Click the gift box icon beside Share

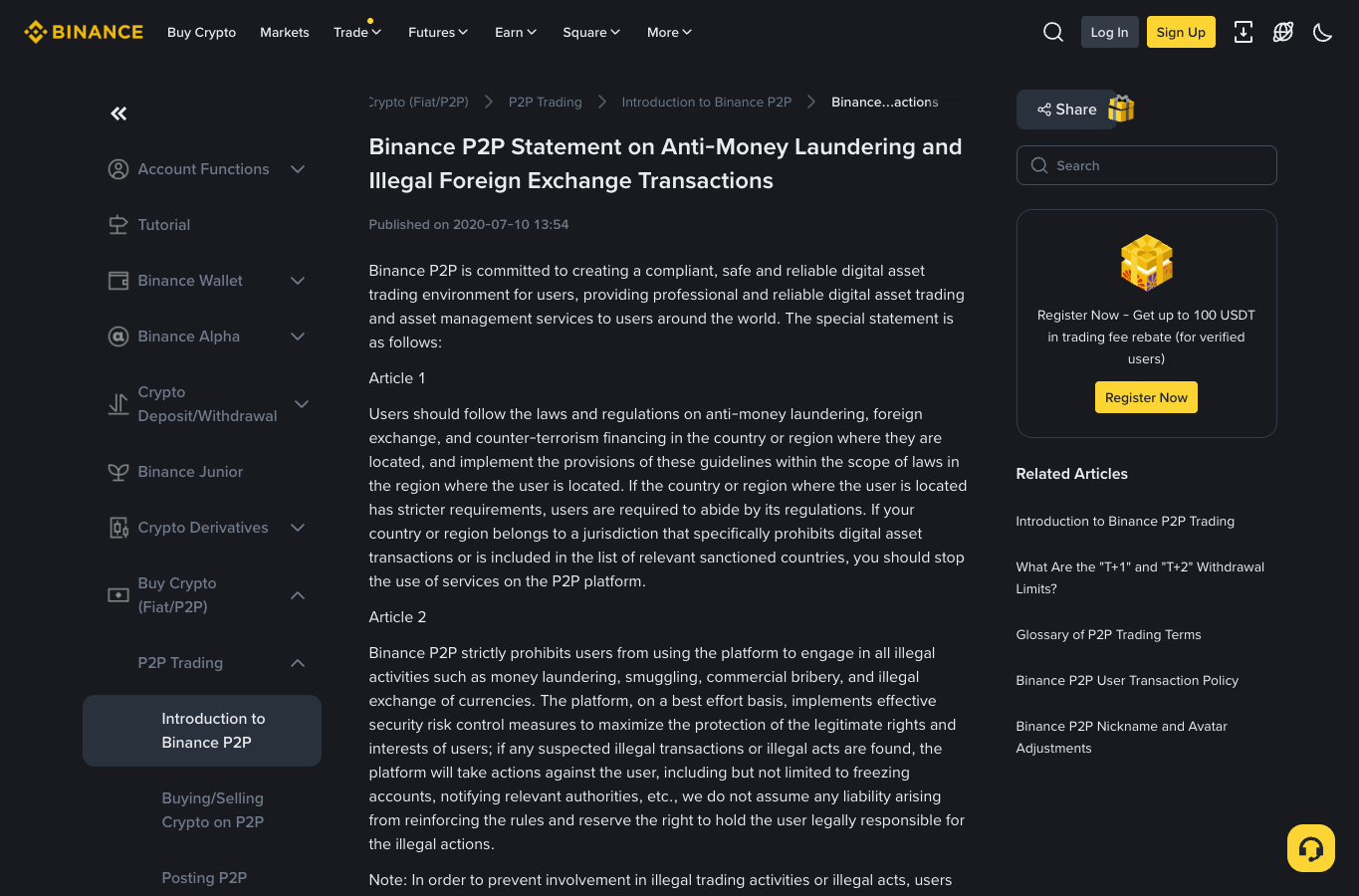click(x=1121, y=109)
